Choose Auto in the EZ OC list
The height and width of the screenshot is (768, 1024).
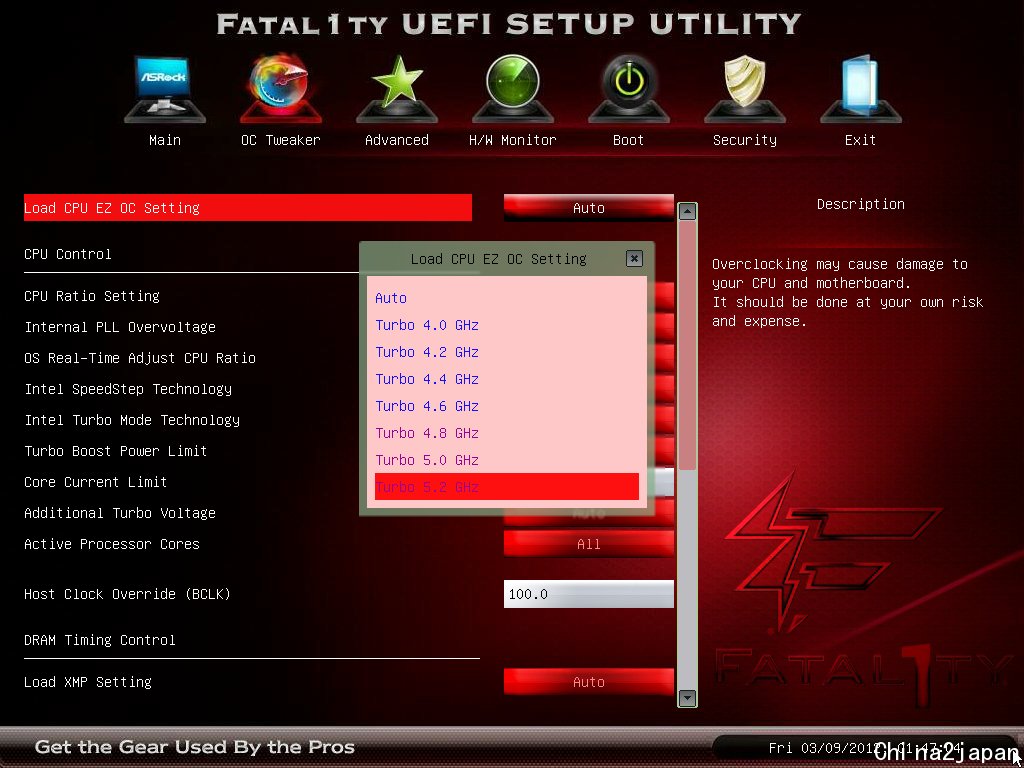(507, 298)
